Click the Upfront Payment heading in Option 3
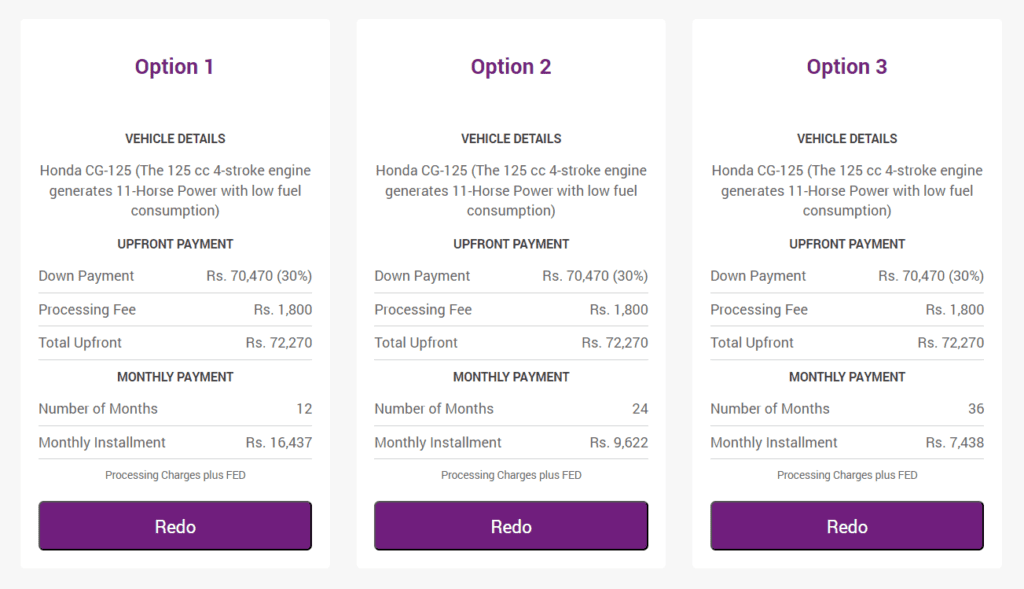Viewport: 1024px width, 589px height. (x=847, y=244)
